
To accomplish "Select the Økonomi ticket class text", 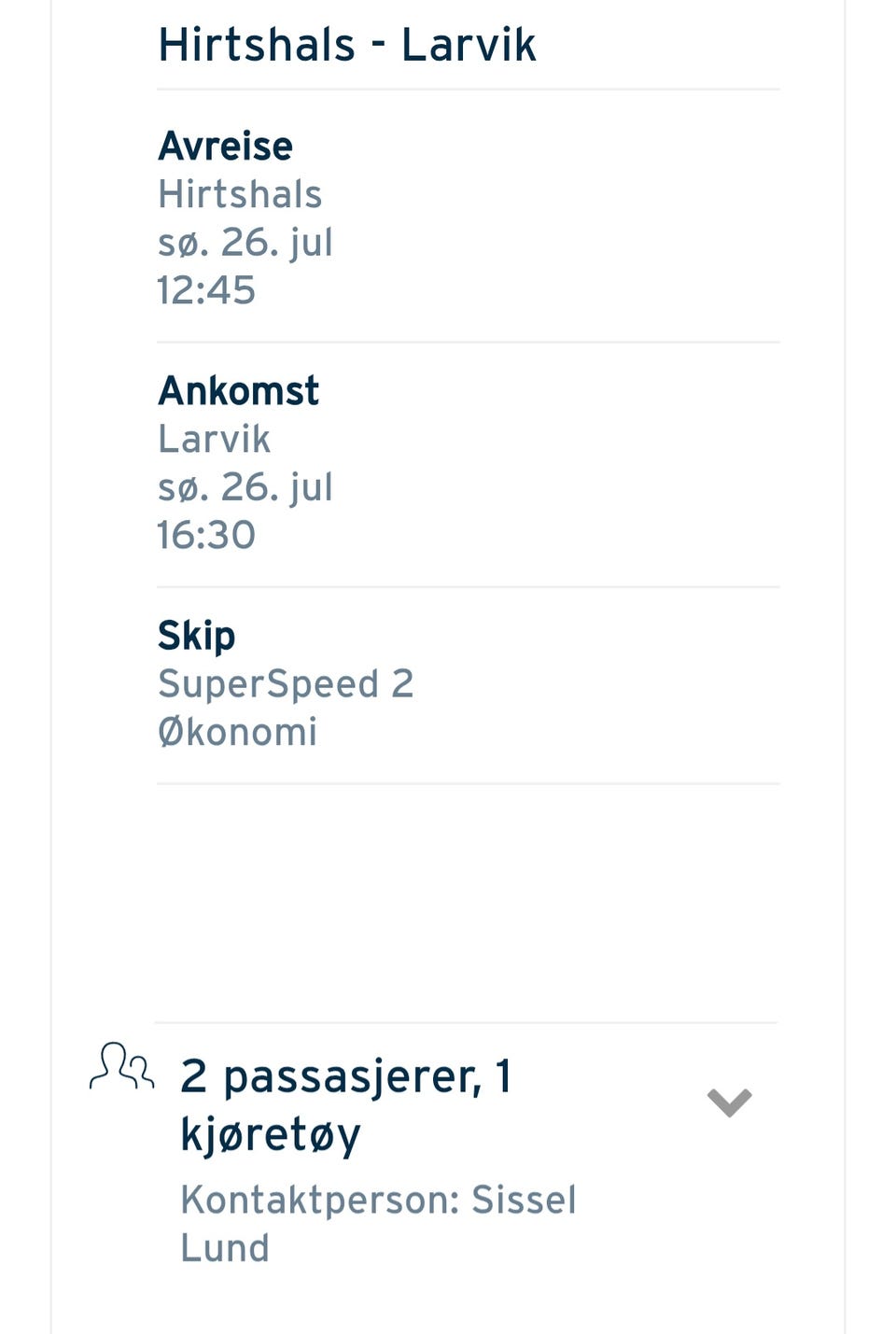I will point(237,732).
